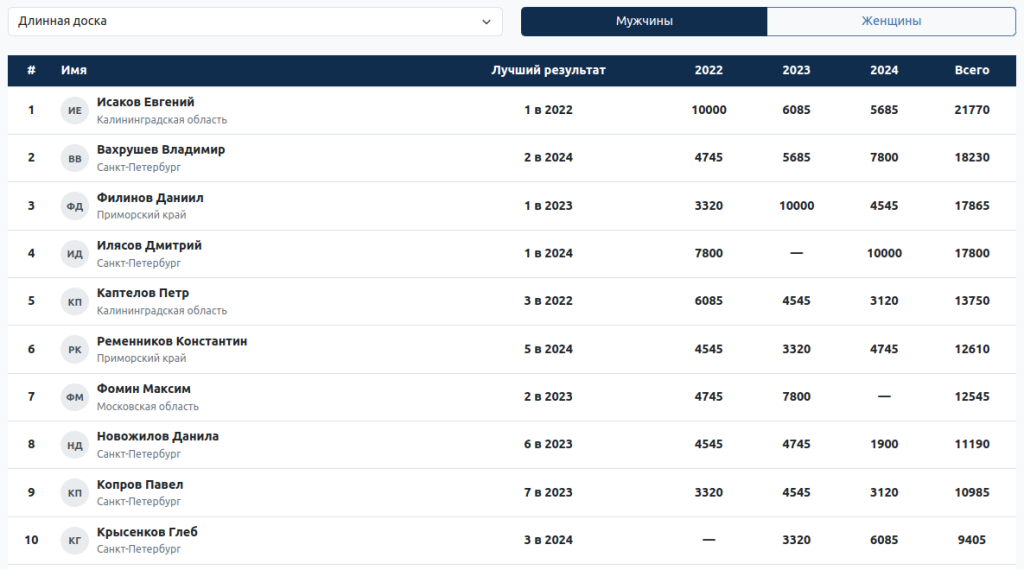The height and width of the screenshot is (570, 1024).
Task: Click the ИЕ avatar of Исаков Евгений
Action: 75,110
